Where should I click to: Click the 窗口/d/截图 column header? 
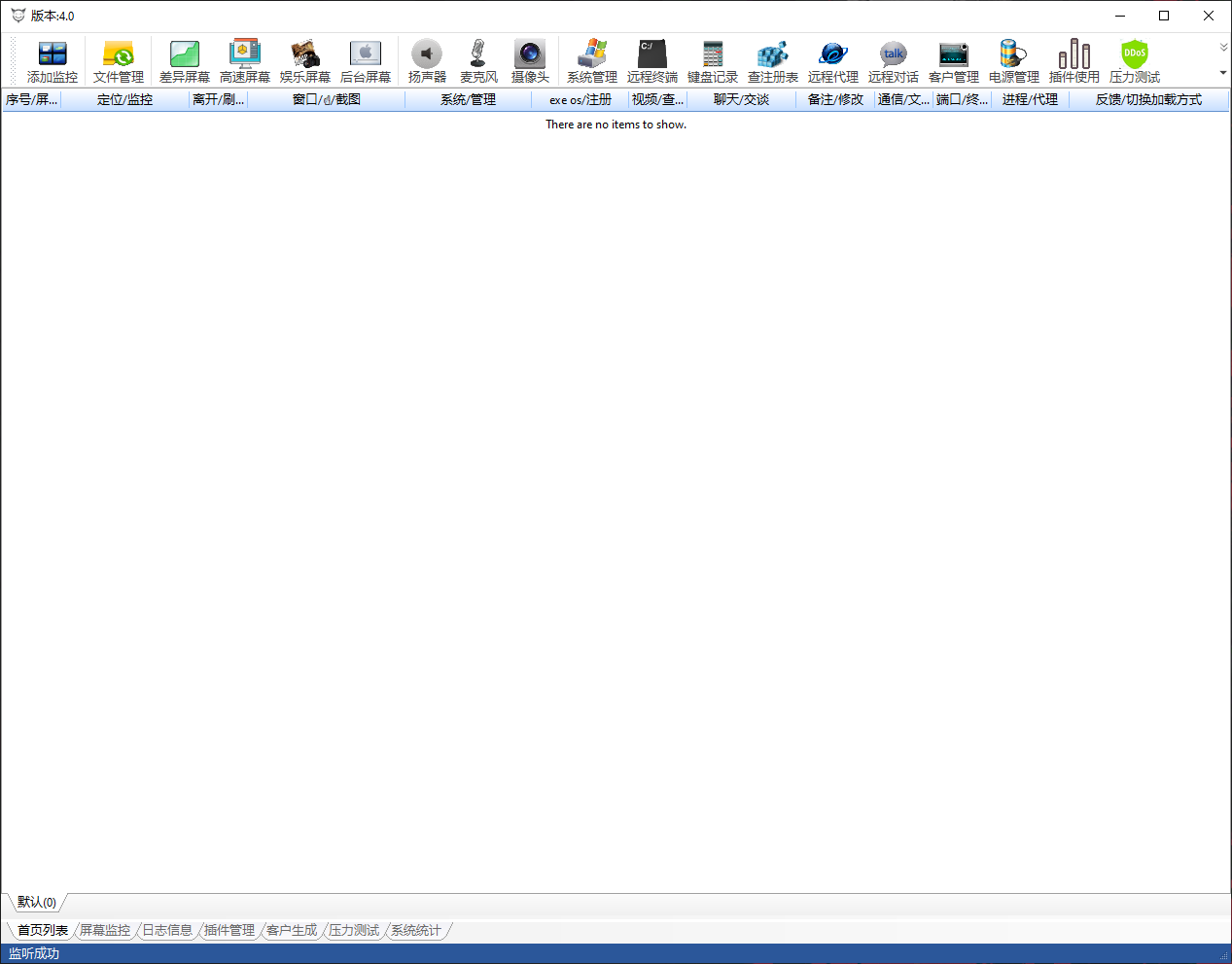[x=327, y=99]
